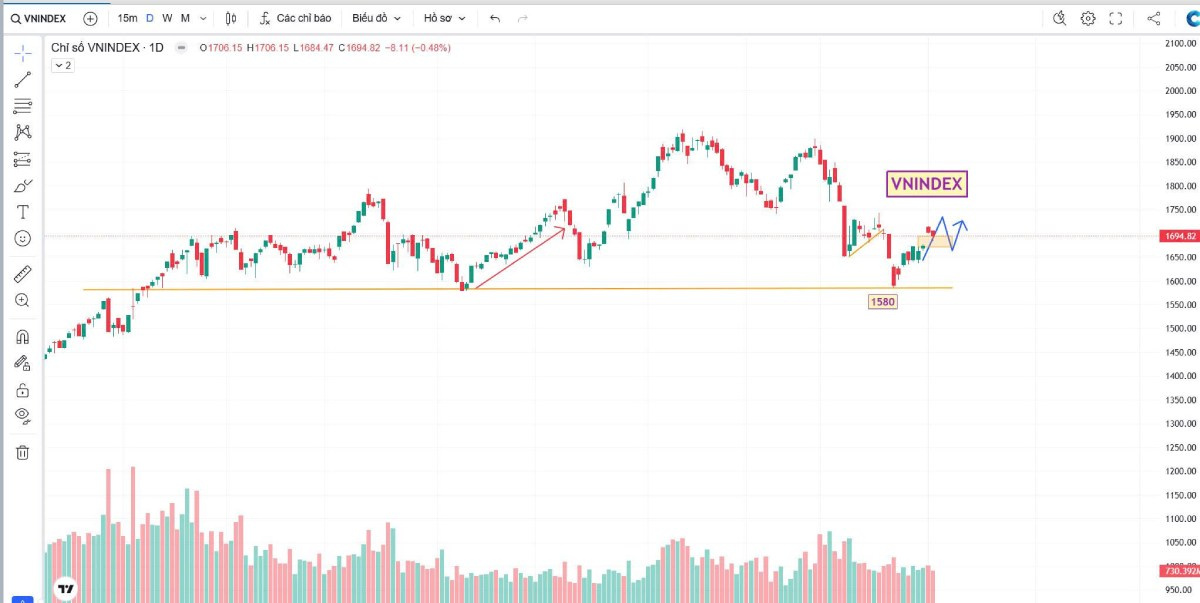The width and height of the screenshot is (1200, 603).
Task: Open the timeframe dropdown chevron
Action: point(202,17)
